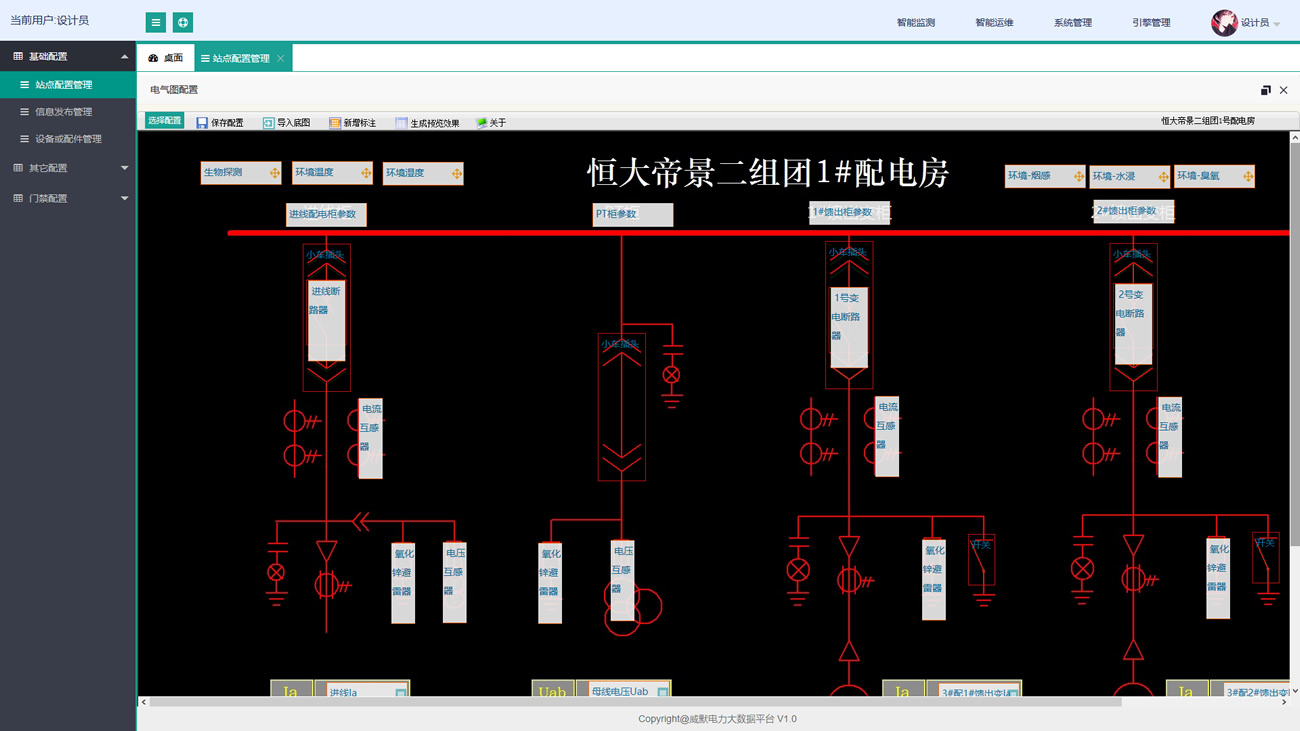Close the 电气图配置 panel with X
1300x731 pixels.
1284,90
